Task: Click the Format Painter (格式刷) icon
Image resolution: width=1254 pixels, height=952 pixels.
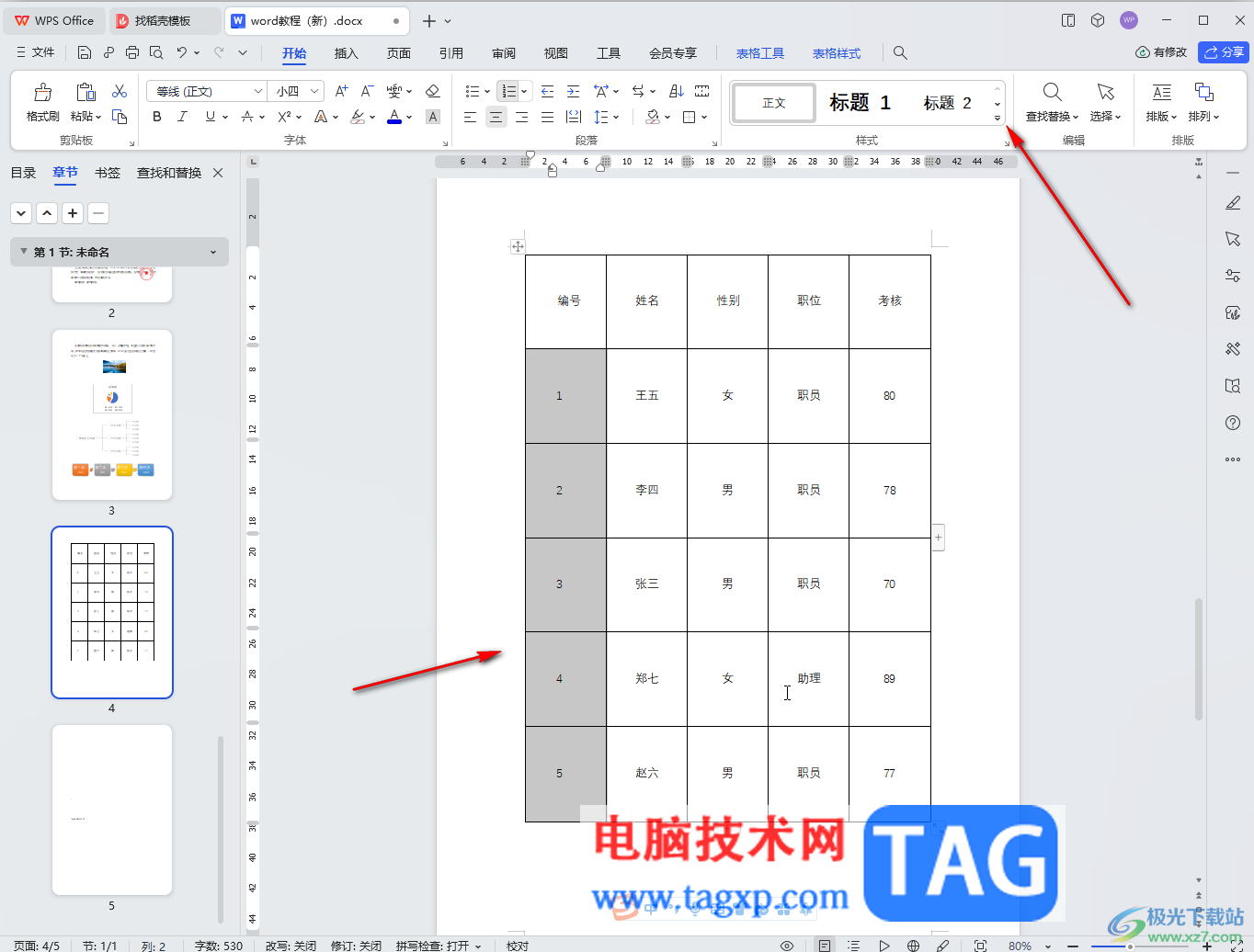Action: tap(42, 92)
